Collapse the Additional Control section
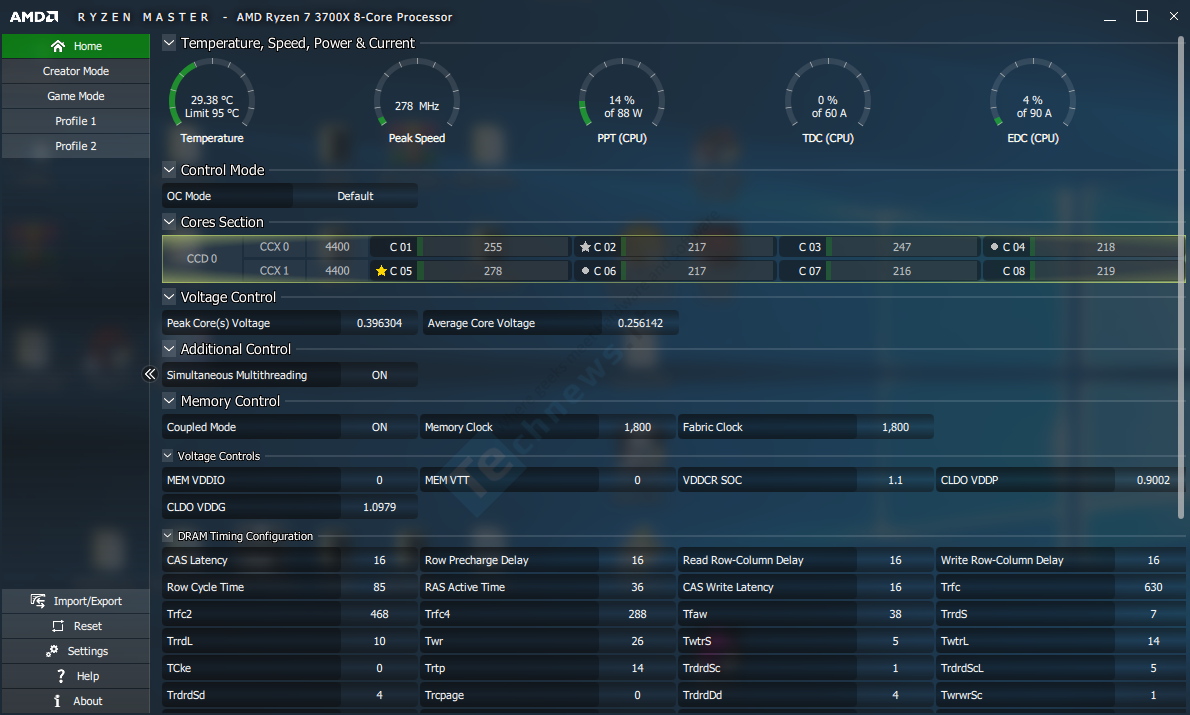Viewport: 1190px width, 715px height. pos(169,348)
